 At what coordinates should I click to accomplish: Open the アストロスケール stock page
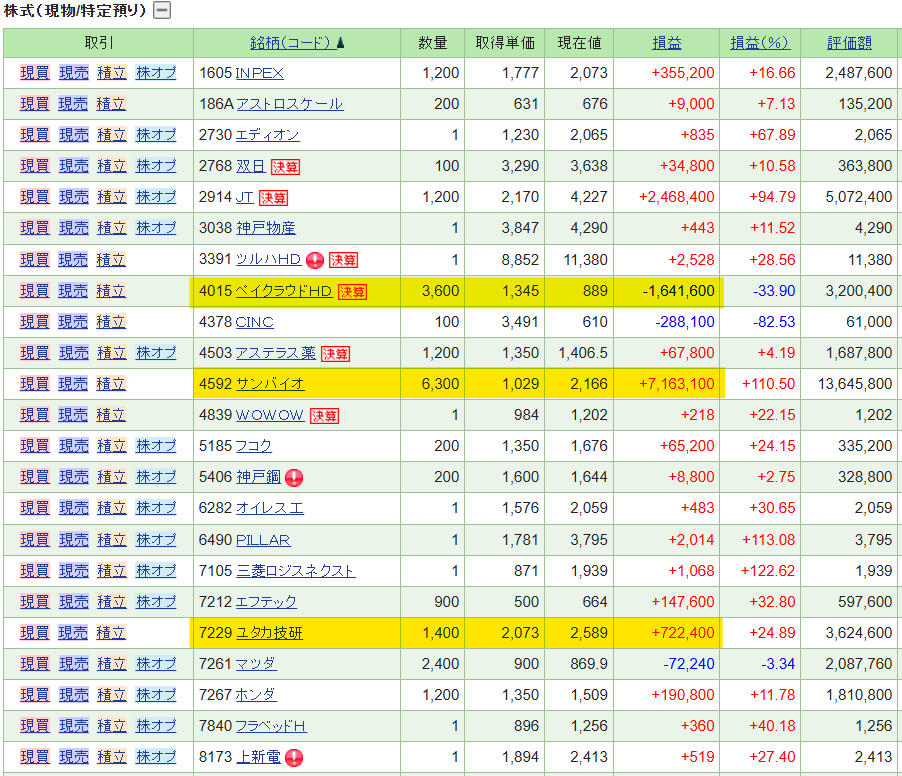[x=290, y=104]
